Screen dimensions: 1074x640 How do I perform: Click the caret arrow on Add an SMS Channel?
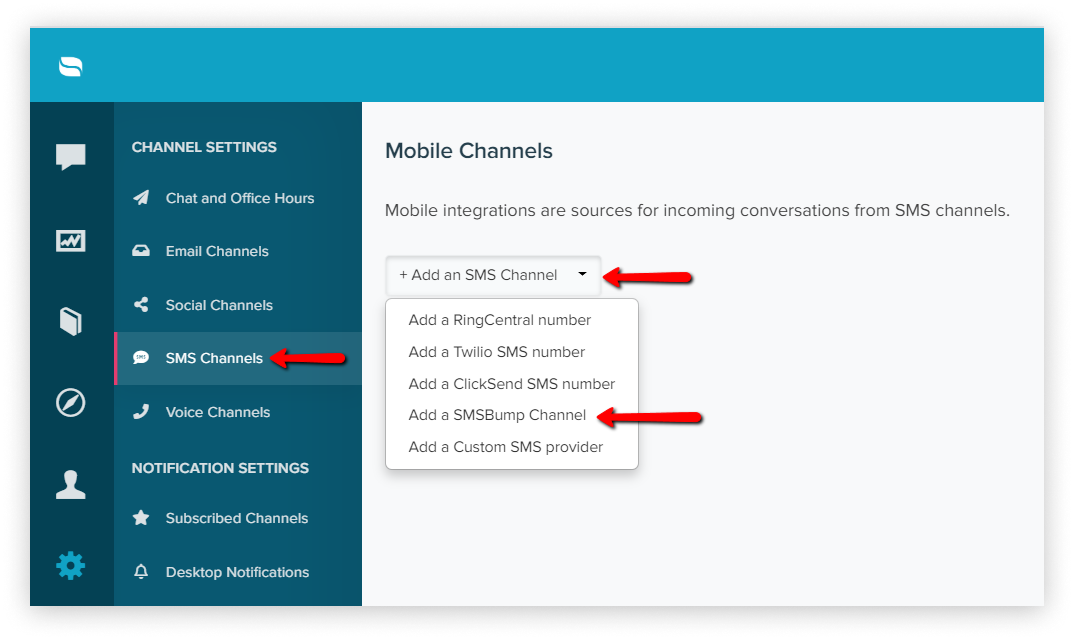582,274
